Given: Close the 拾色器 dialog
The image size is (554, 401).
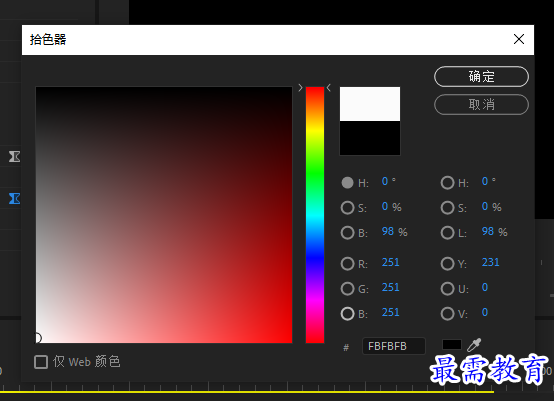Looking at the screenshot, I should pos(519,39).
